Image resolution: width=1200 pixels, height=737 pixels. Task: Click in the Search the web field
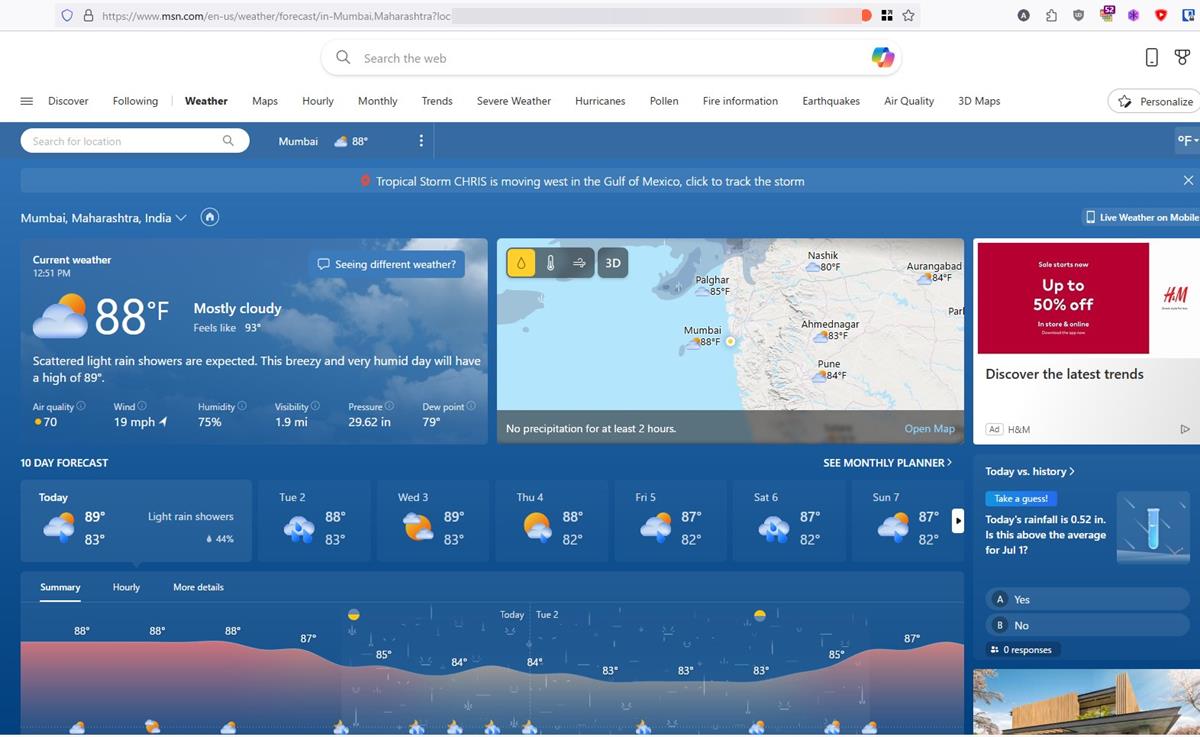610,58
